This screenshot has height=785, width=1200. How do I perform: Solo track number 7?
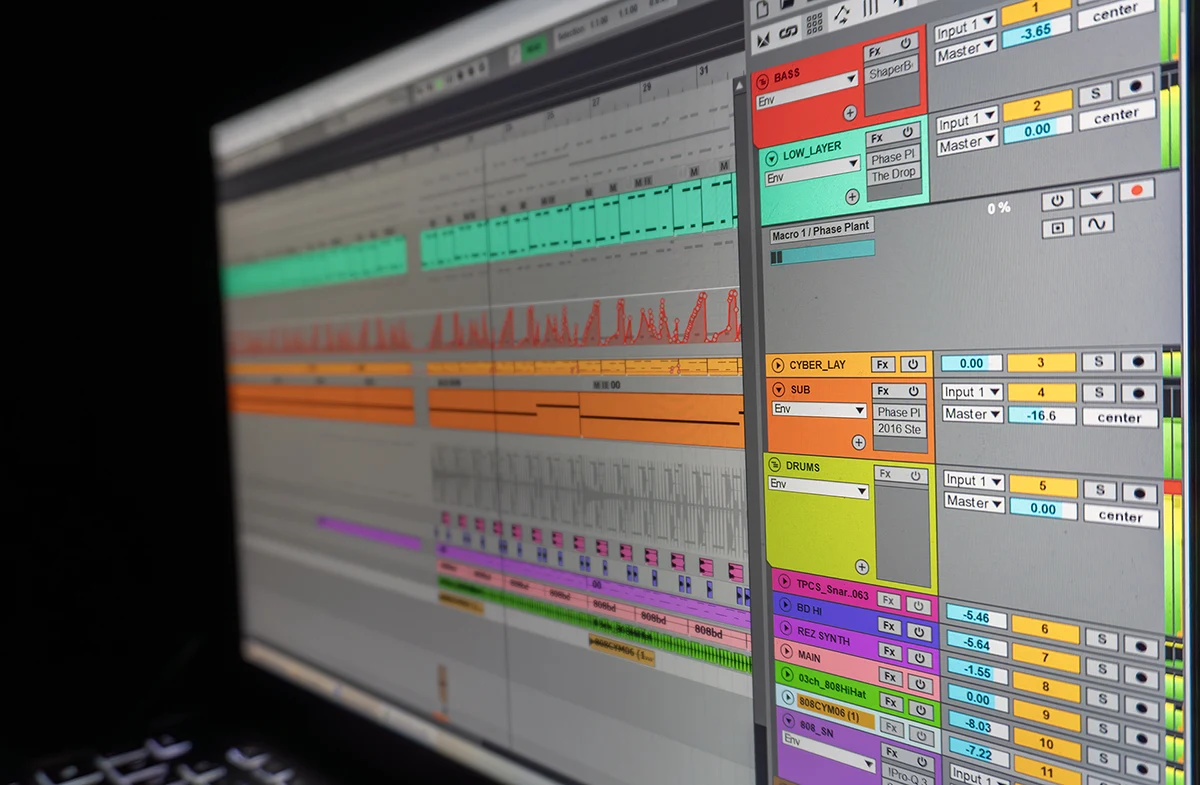coord(1102,669)
